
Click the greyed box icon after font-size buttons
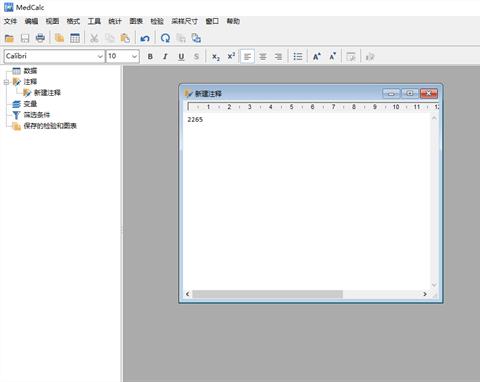(x=351, y=57)
